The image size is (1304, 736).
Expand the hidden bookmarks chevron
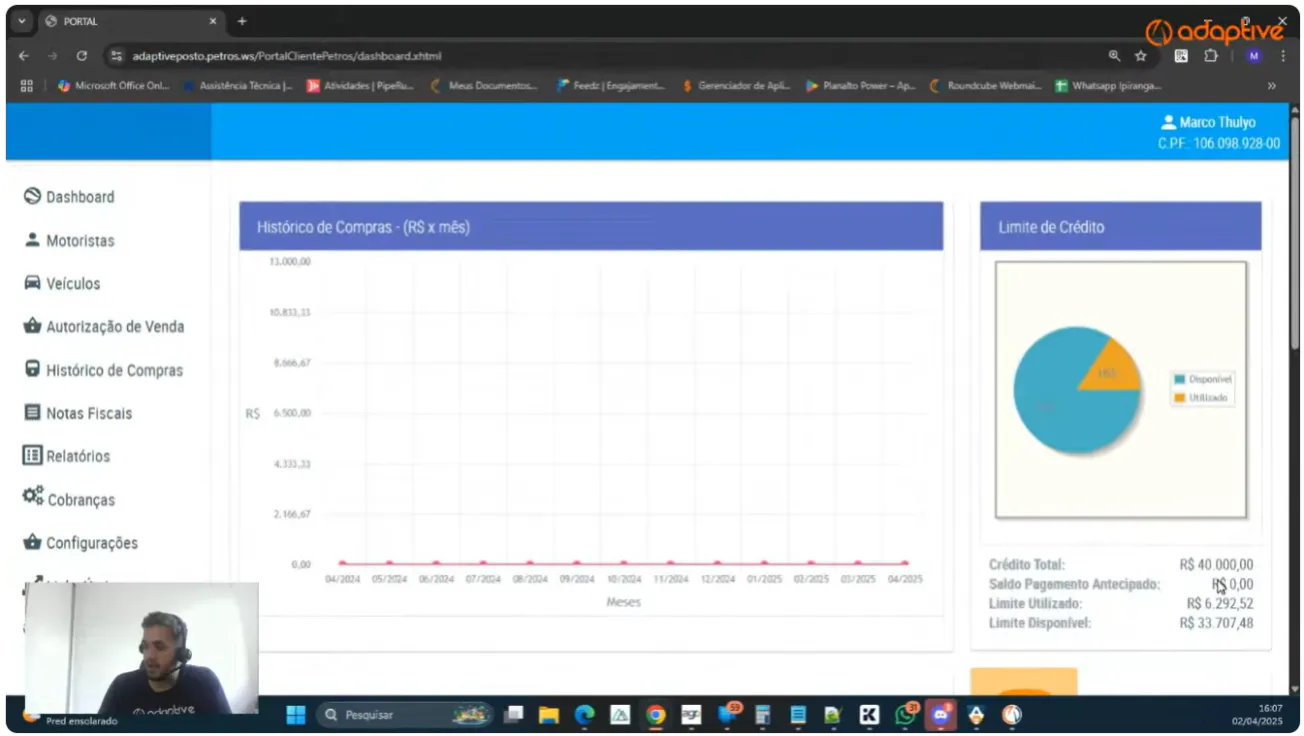click(1272, 86)
